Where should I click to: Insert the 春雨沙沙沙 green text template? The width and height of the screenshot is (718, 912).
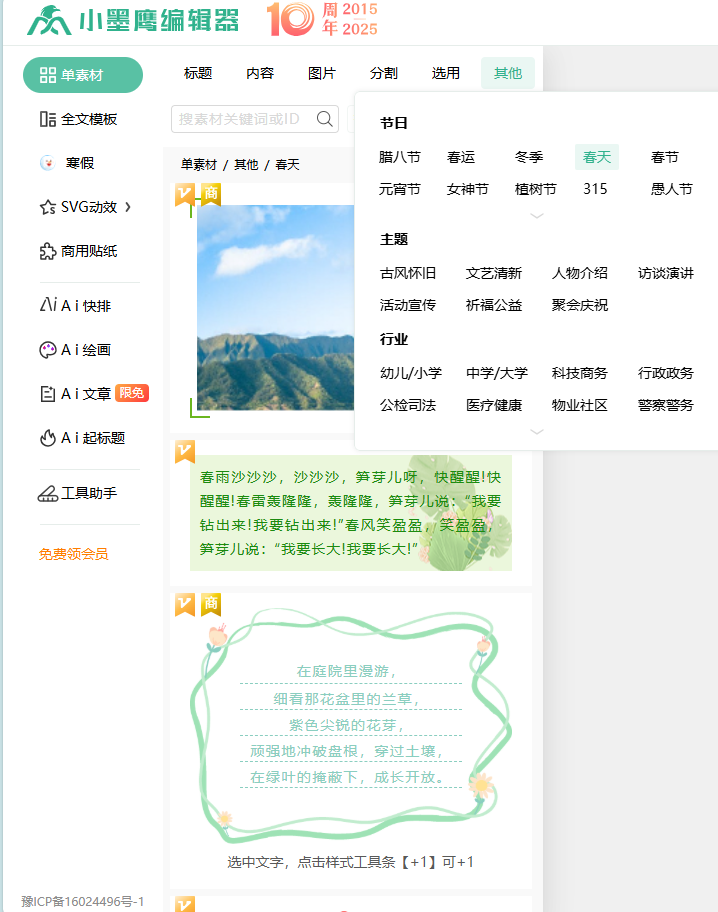(351, 513)
